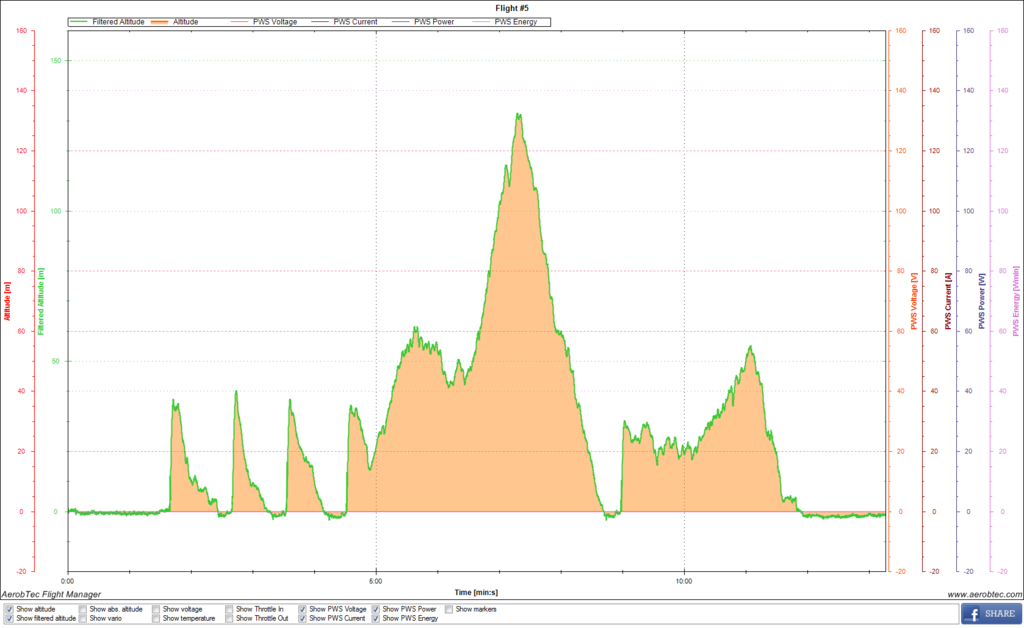This screenshot has height=628, width=1024.
Task: Tick the Show Throttle Out checkbox
Action: [x=229, y=619]
